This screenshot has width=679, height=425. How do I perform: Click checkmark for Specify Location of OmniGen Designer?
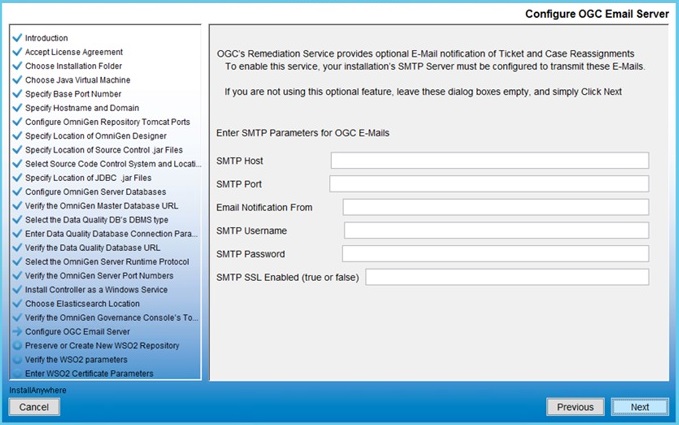pyautogui.click(x=17, y=136)
